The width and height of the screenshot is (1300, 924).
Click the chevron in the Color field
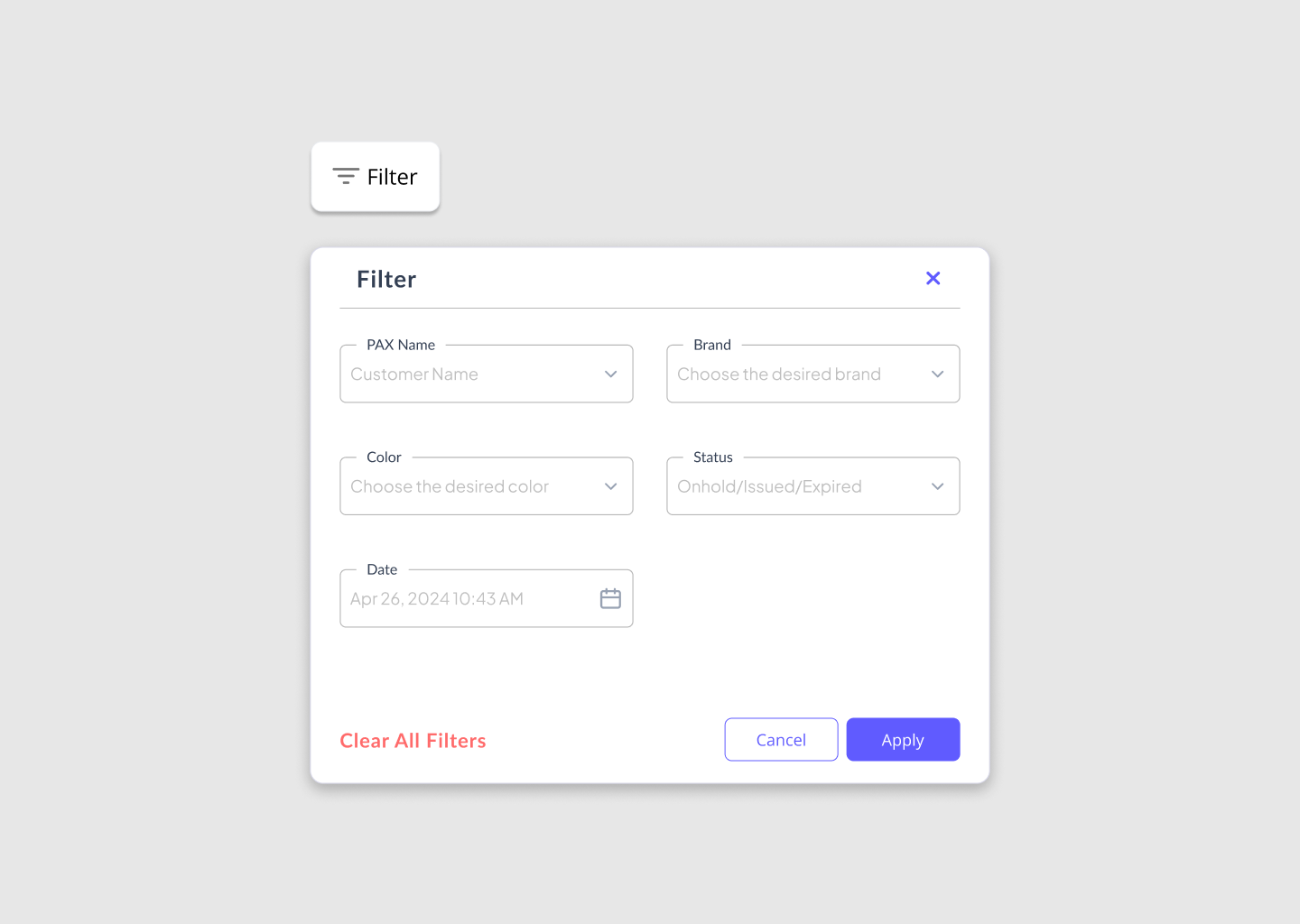coord(610,485)
